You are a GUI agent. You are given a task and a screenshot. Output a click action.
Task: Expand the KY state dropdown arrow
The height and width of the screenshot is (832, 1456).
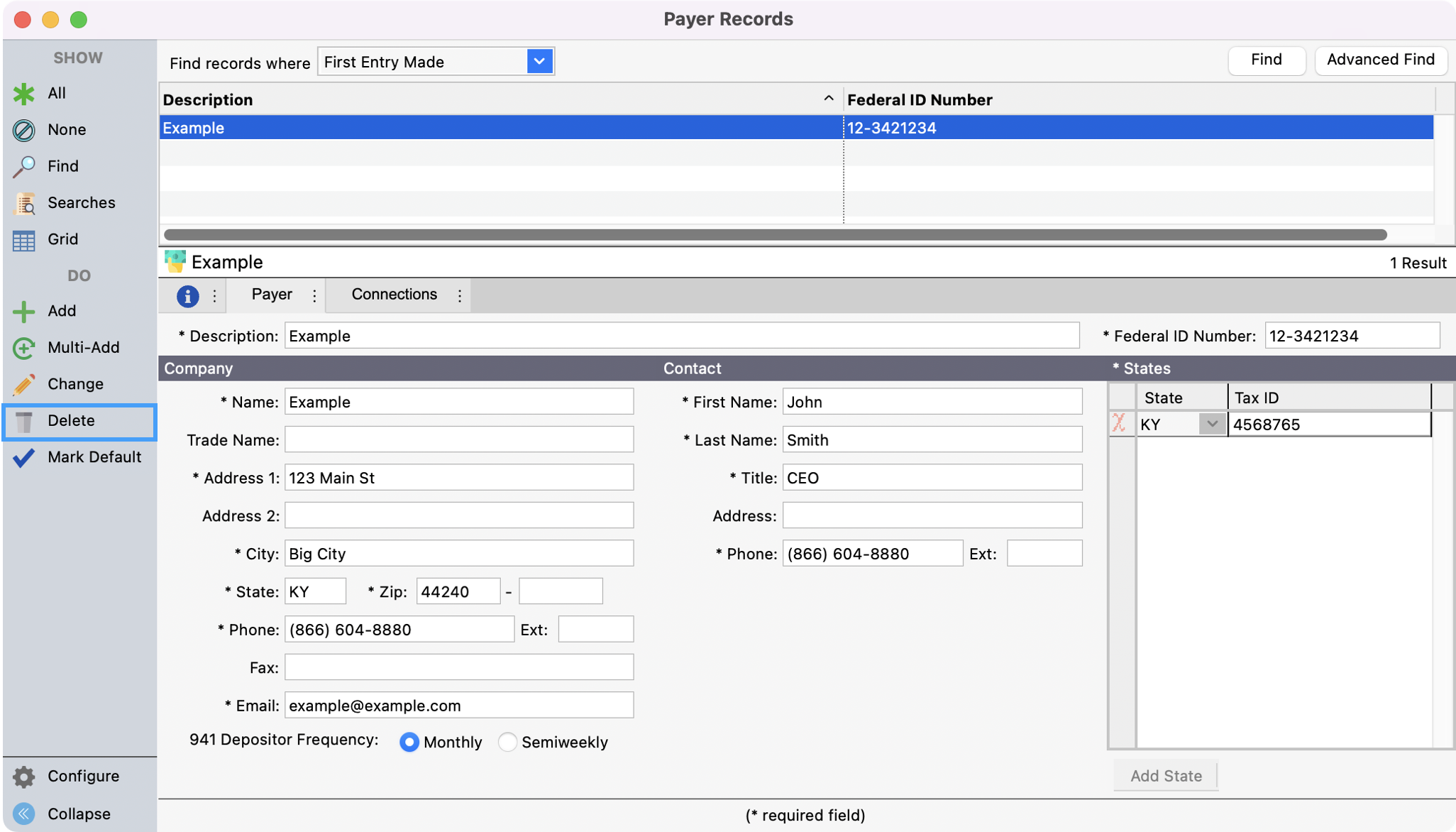click(x=1212, y=425)
